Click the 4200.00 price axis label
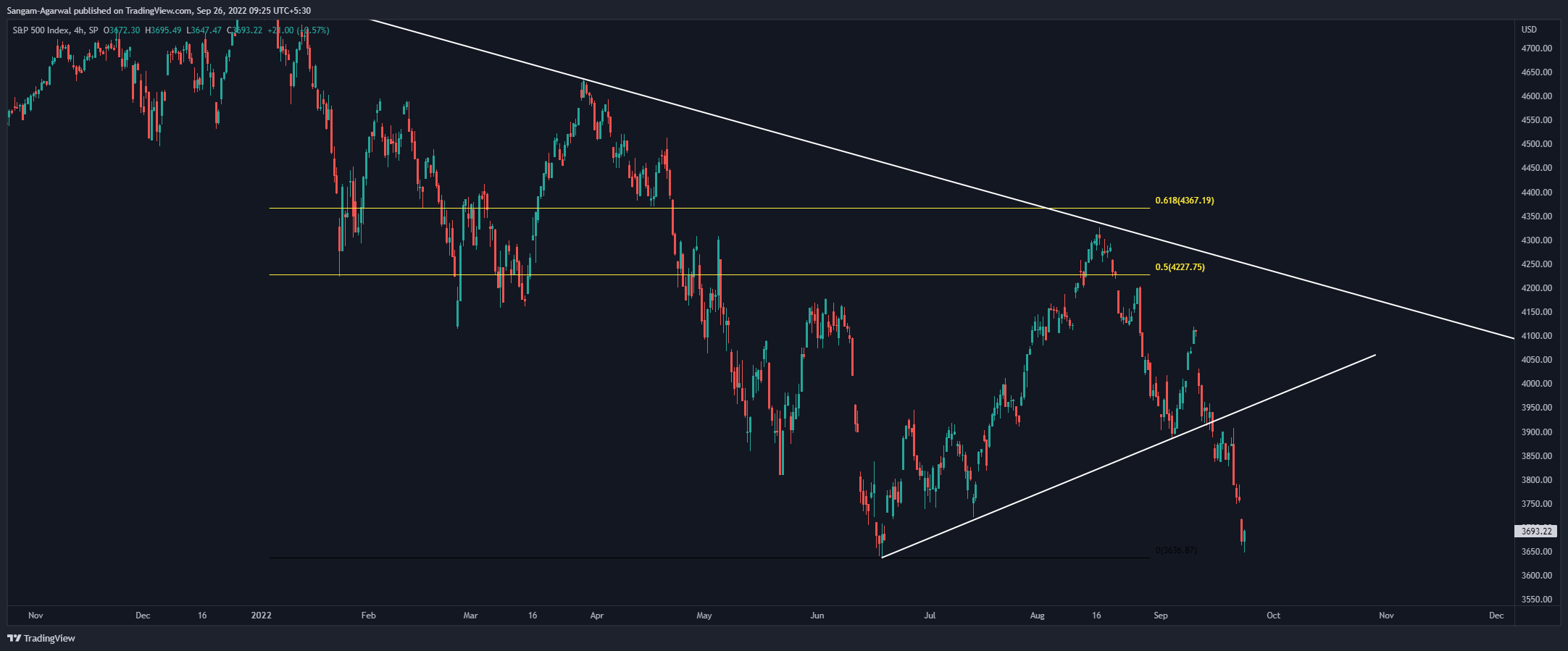The height and width of the screenshot is (651, 1568). click(1536, 288)
